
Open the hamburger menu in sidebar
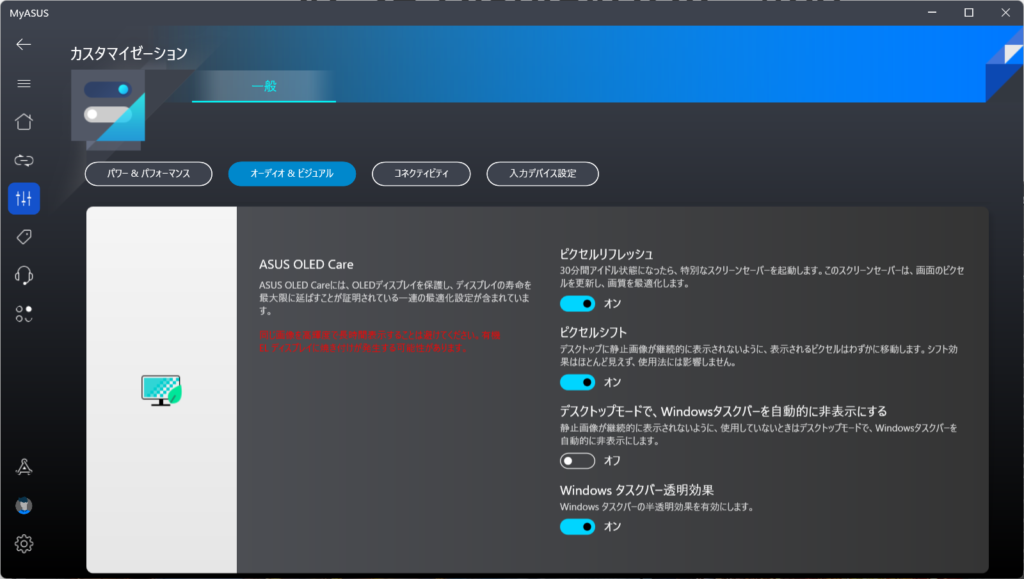[x=24, y=84]
